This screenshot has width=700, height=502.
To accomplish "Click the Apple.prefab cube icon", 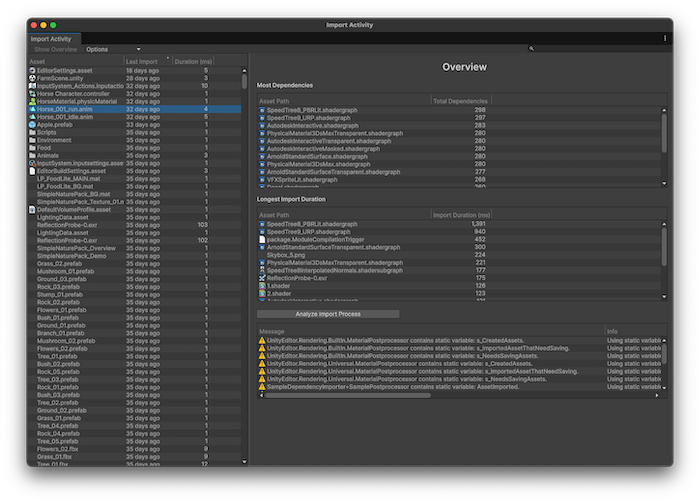I will (32, 125).
